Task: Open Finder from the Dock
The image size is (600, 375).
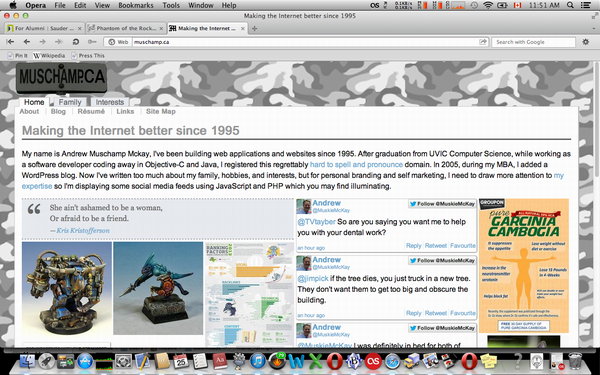Action: [x=27, y=361]
